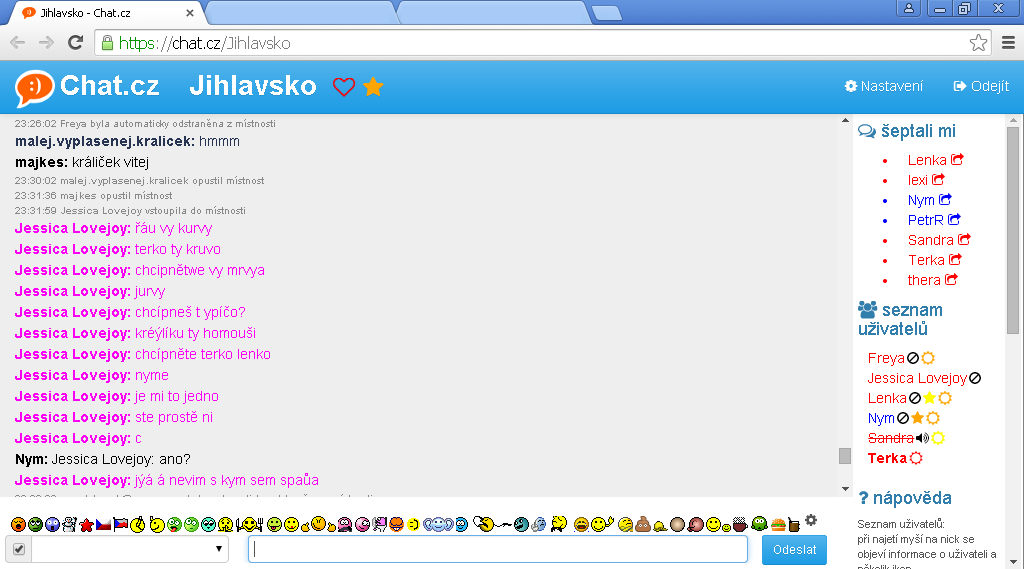Select Freya in the user list
The image size is (1024, 569).
[886, 358]
